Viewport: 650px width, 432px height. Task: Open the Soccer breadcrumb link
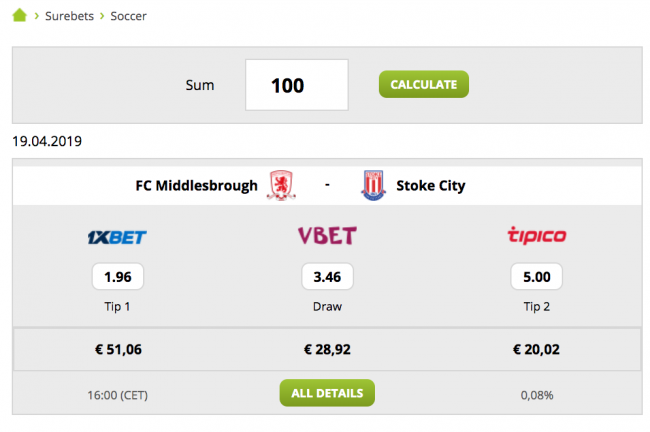point(129,16)
